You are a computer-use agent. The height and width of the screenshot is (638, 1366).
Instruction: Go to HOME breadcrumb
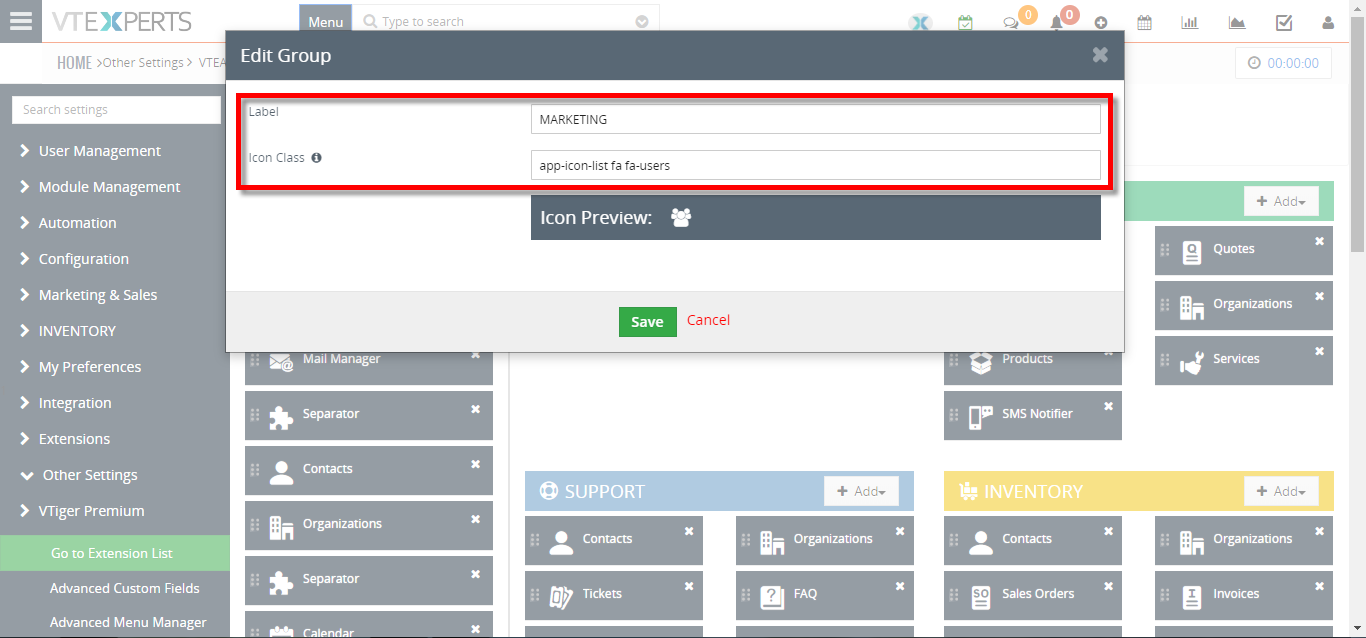(x=74, y=62)
